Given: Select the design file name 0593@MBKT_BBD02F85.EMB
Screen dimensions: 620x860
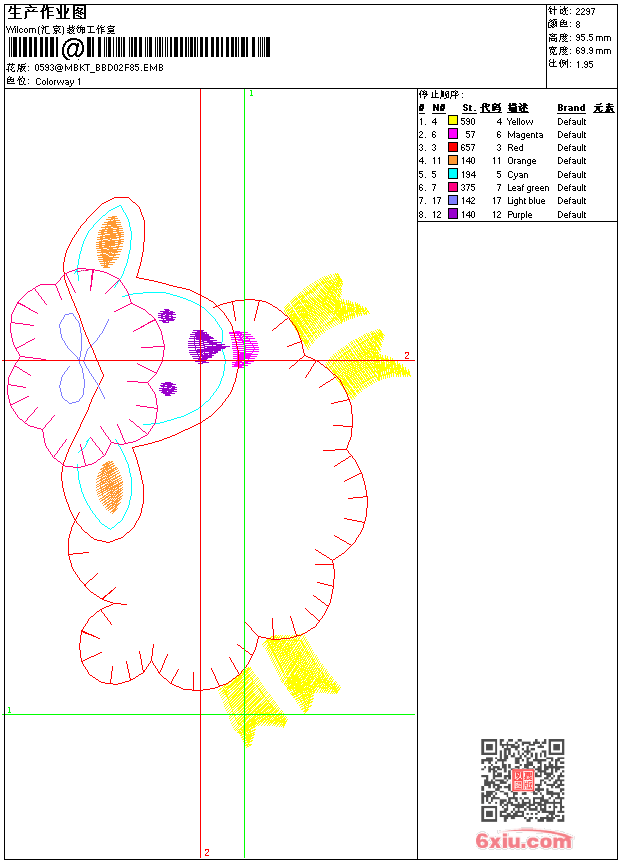Looking at the screenshot, I should click(x=99, y=67).
